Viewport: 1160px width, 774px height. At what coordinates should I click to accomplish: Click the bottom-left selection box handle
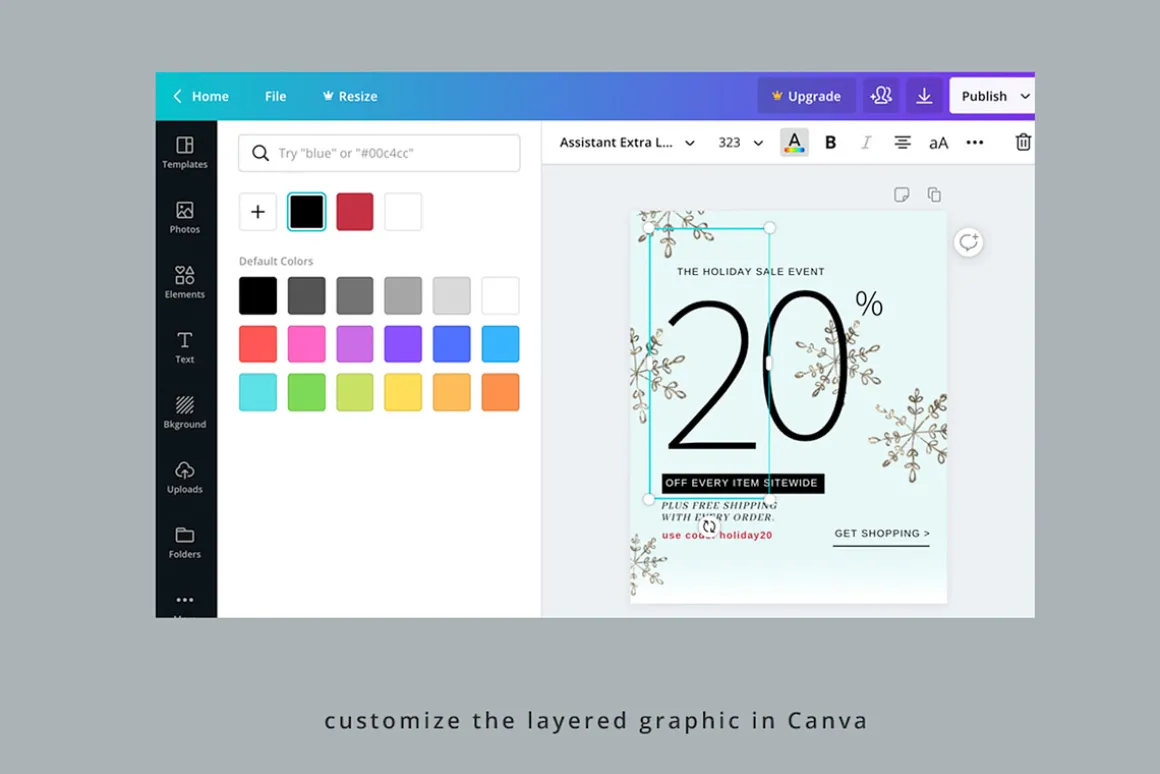click(x=649, y=499)
